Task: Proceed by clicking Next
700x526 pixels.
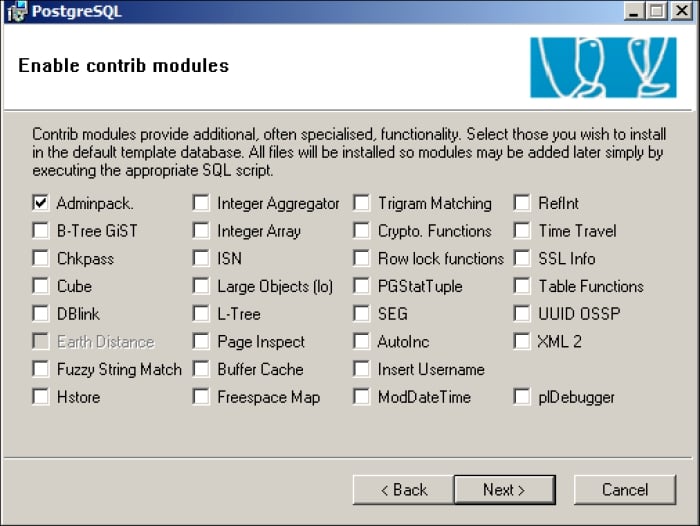Action: [504, 490]
